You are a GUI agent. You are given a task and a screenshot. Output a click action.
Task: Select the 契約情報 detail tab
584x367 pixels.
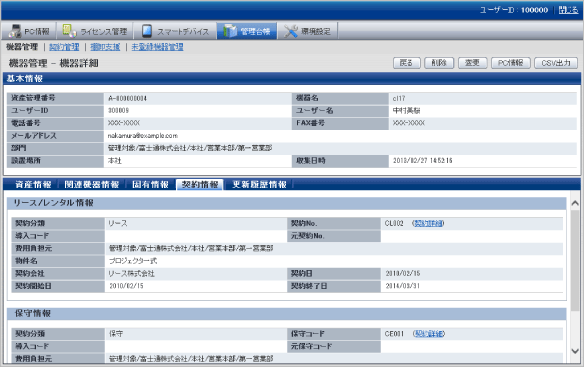coord(200,184)
